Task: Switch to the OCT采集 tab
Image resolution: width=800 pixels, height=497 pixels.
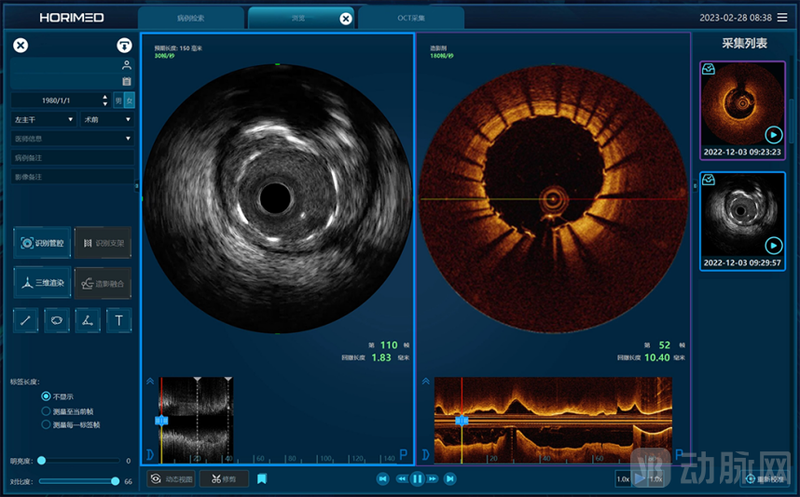Action: [x=410, y=18]
